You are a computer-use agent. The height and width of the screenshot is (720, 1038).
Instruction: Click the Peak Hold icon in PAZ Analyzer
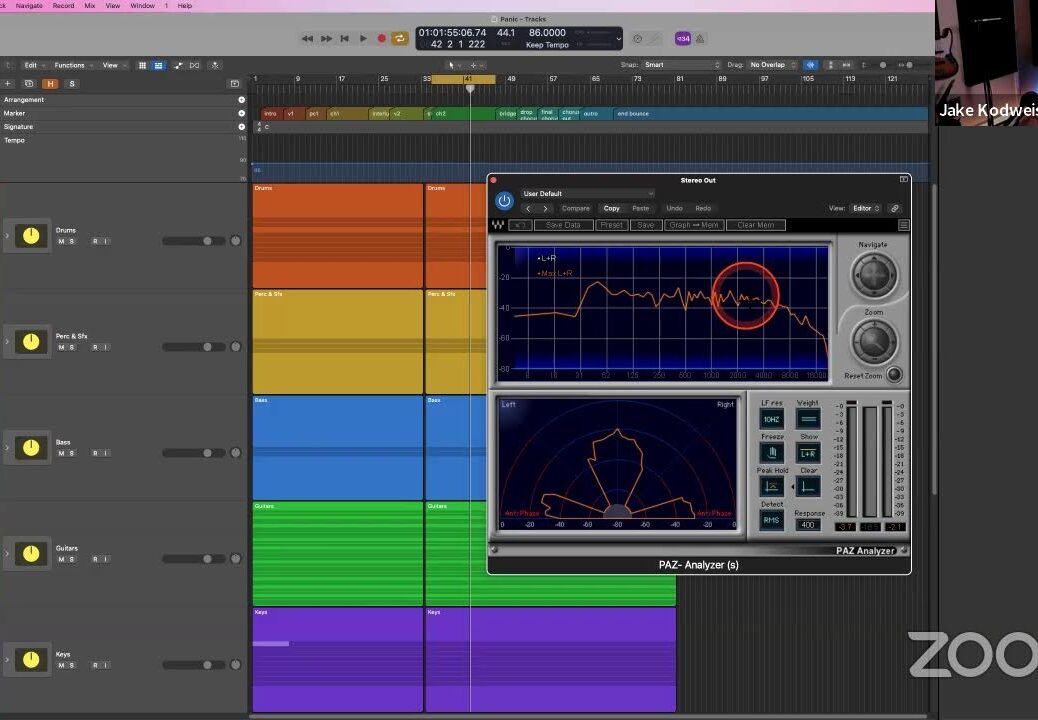click(772, 486)
